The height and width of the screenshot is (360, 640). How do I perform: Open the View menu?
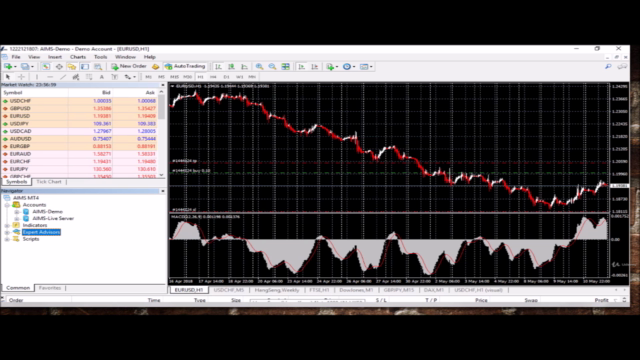[x=34, y=57]
